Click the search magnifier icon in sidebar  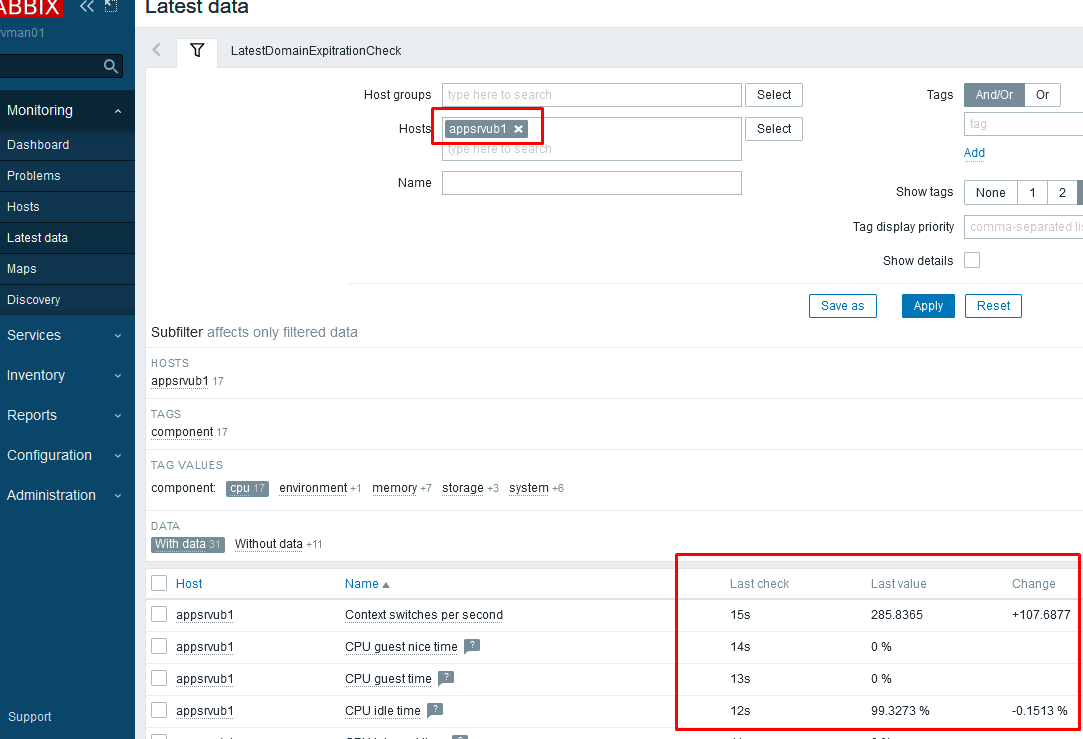point(110,66)
